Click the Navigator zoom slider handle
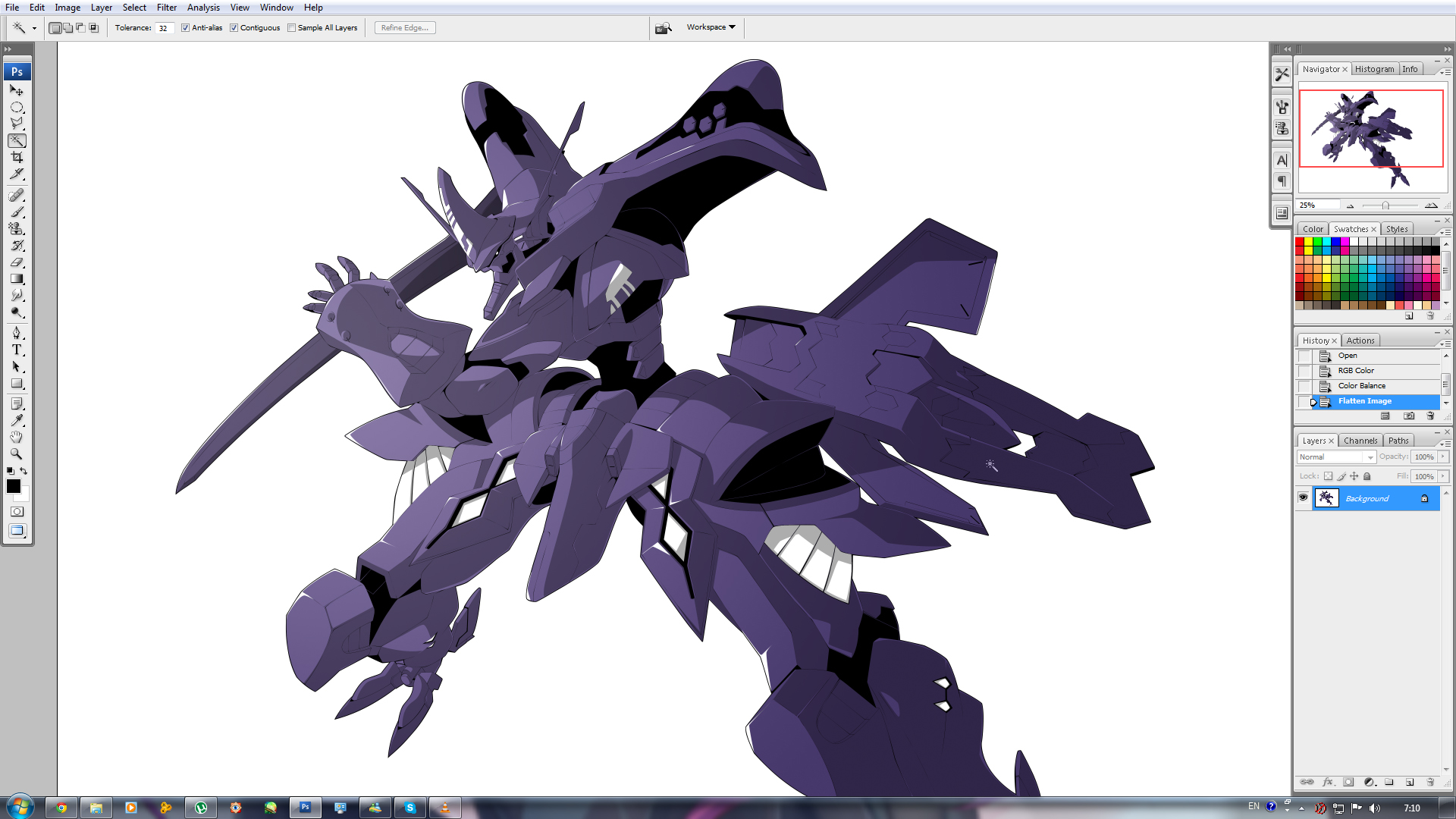1456x819 pixels. tap(1385, 206)
